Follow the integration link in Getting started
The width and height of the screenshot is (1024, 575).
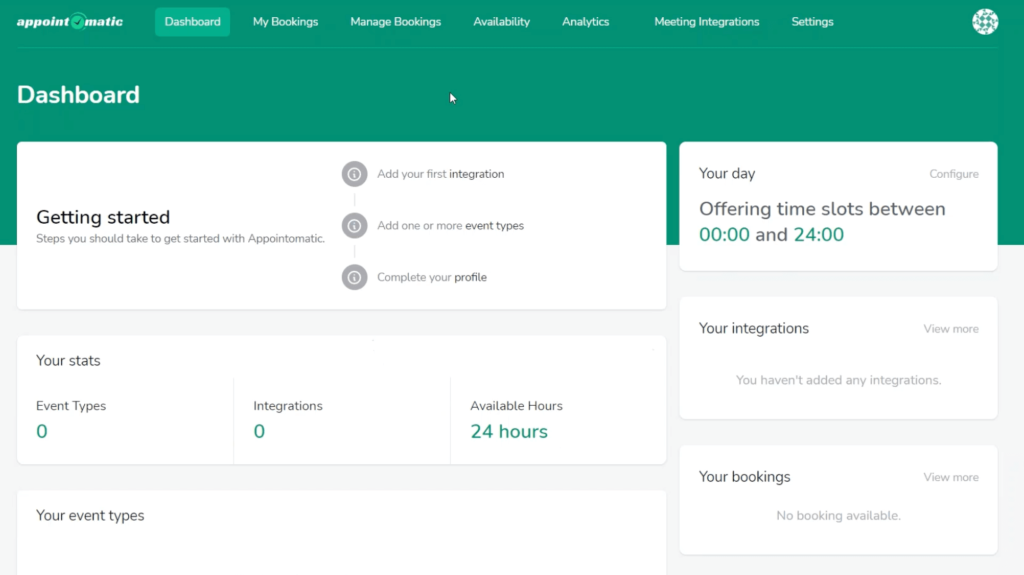tap(476, 174)
